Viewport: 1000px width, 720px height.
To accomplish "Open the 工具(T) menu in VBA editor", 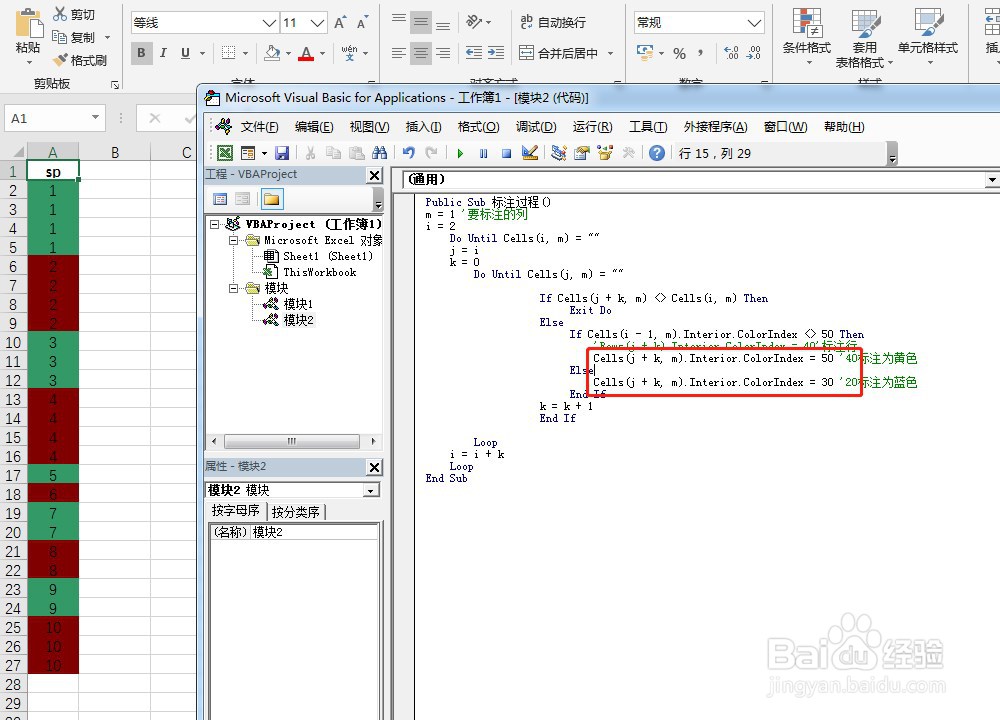I will (x=648, y=127).
